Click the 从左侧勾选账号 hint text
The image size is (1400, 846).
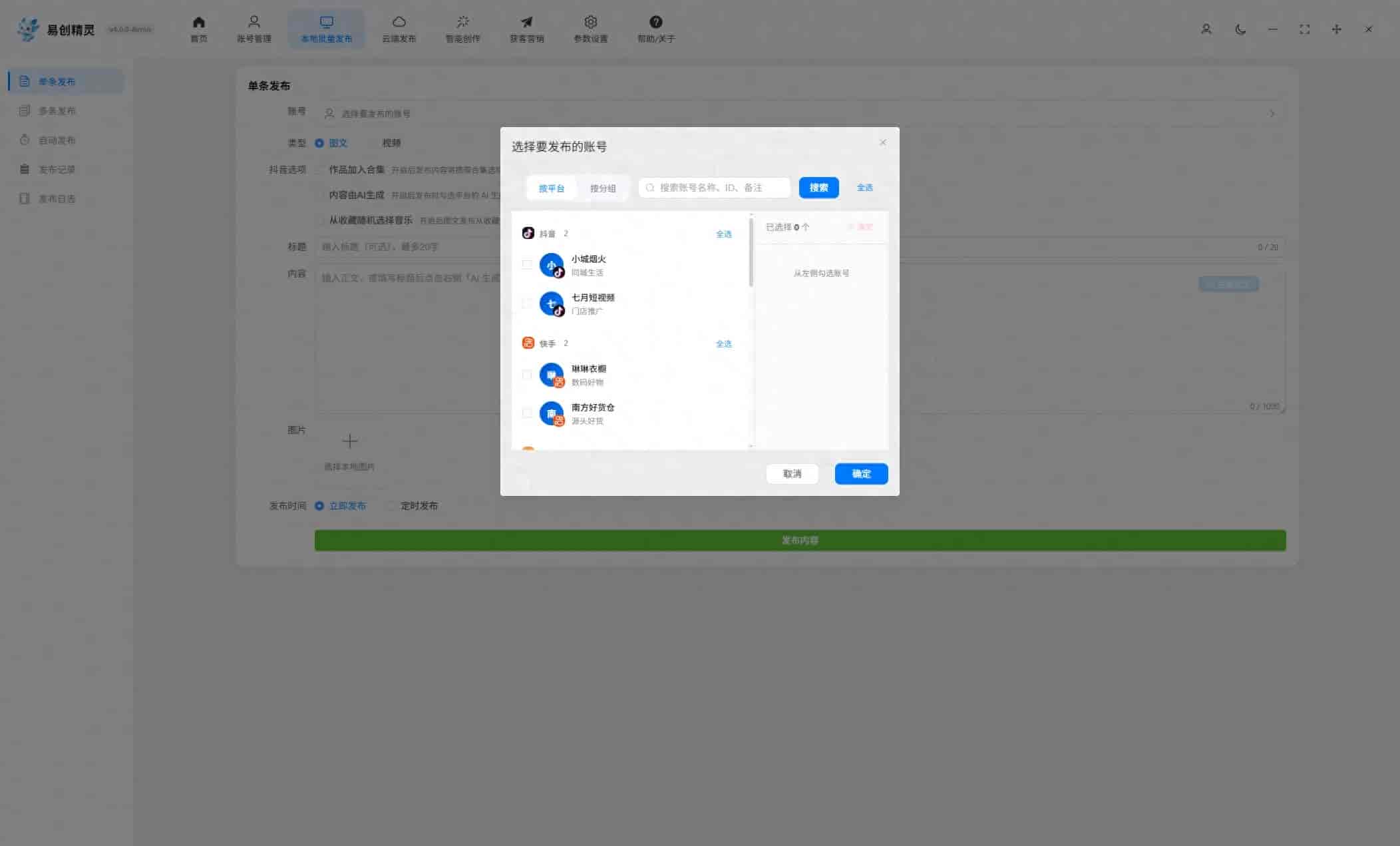tap(821, 273)
